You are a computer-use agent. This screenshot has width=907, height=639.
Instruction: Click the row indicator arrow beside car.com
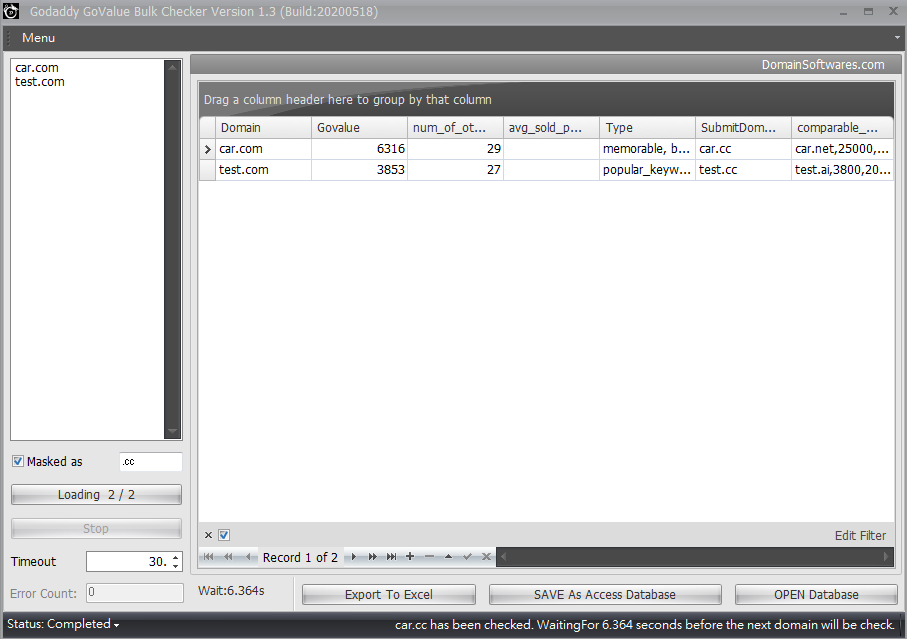(208, 149)
